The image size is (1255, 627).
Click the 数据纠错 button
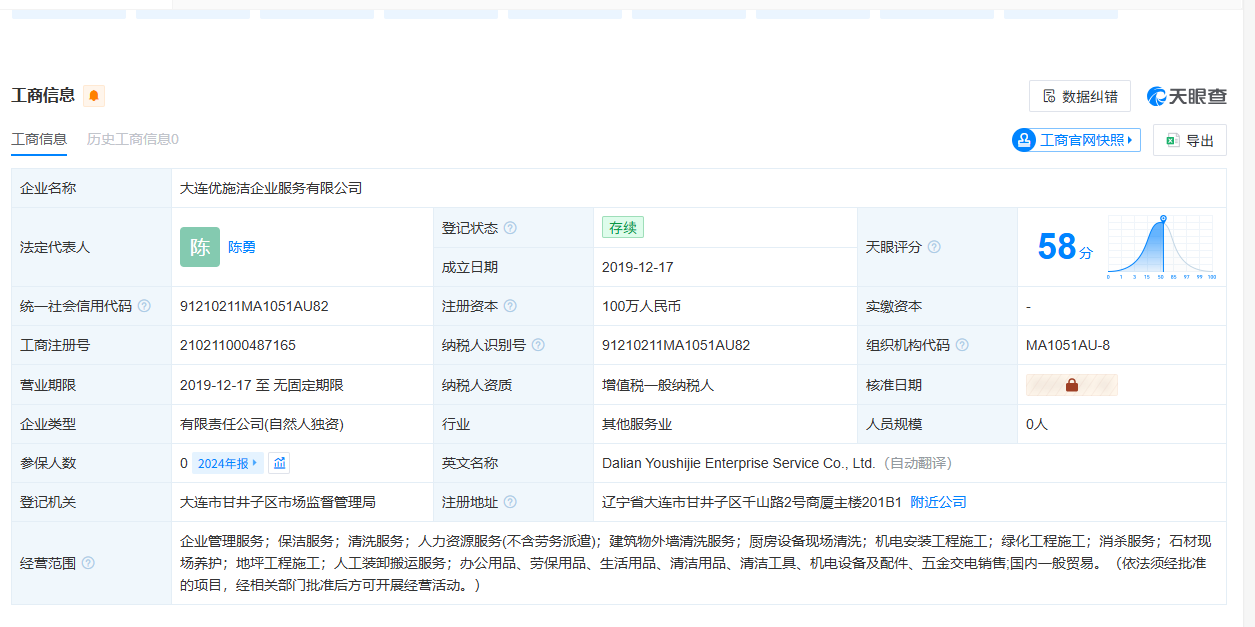(1079, 96)
